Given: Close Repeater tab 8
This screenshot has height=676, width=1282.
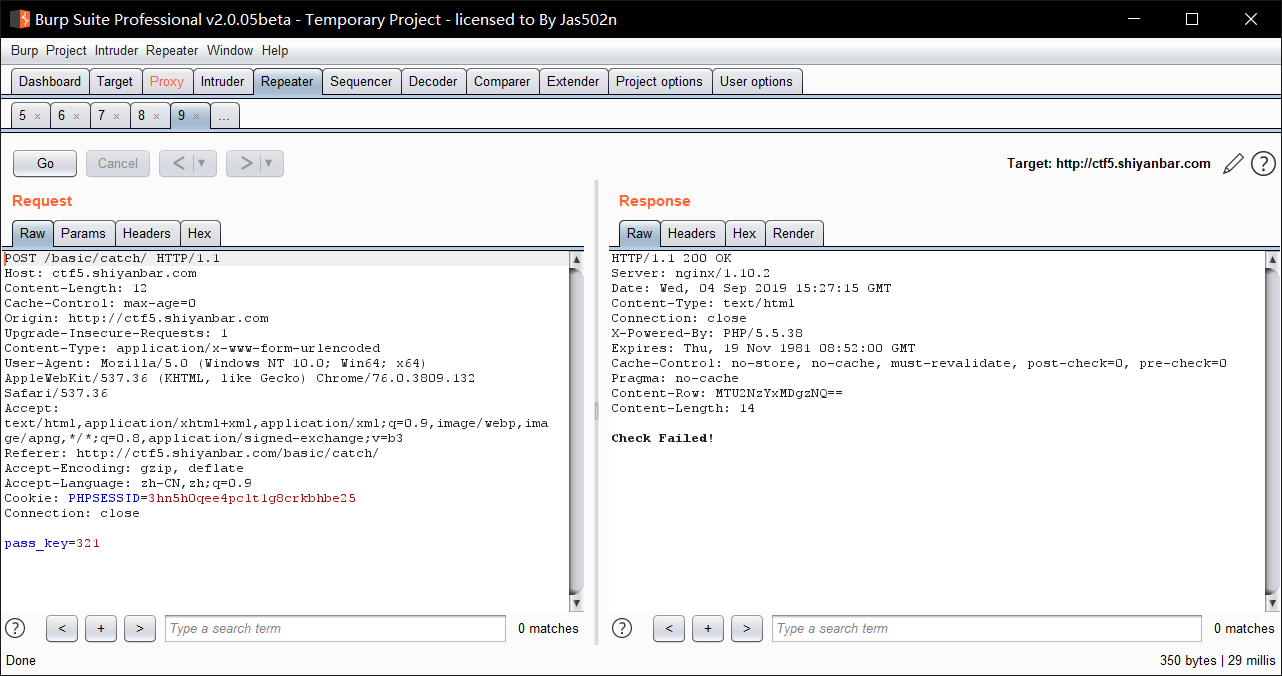Looking at the screenshot, I should click(156, 117).
